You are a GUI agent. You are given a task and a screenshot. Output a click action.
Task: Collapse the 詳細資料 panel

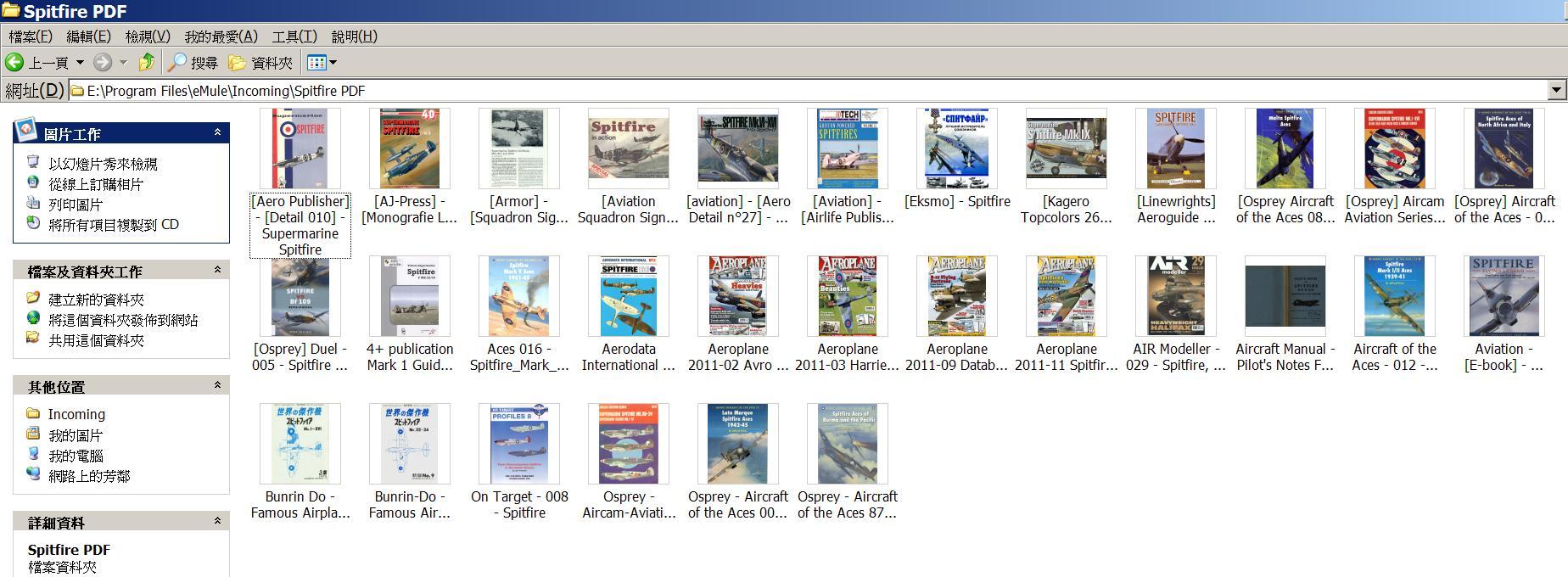[x=217, y=521]
